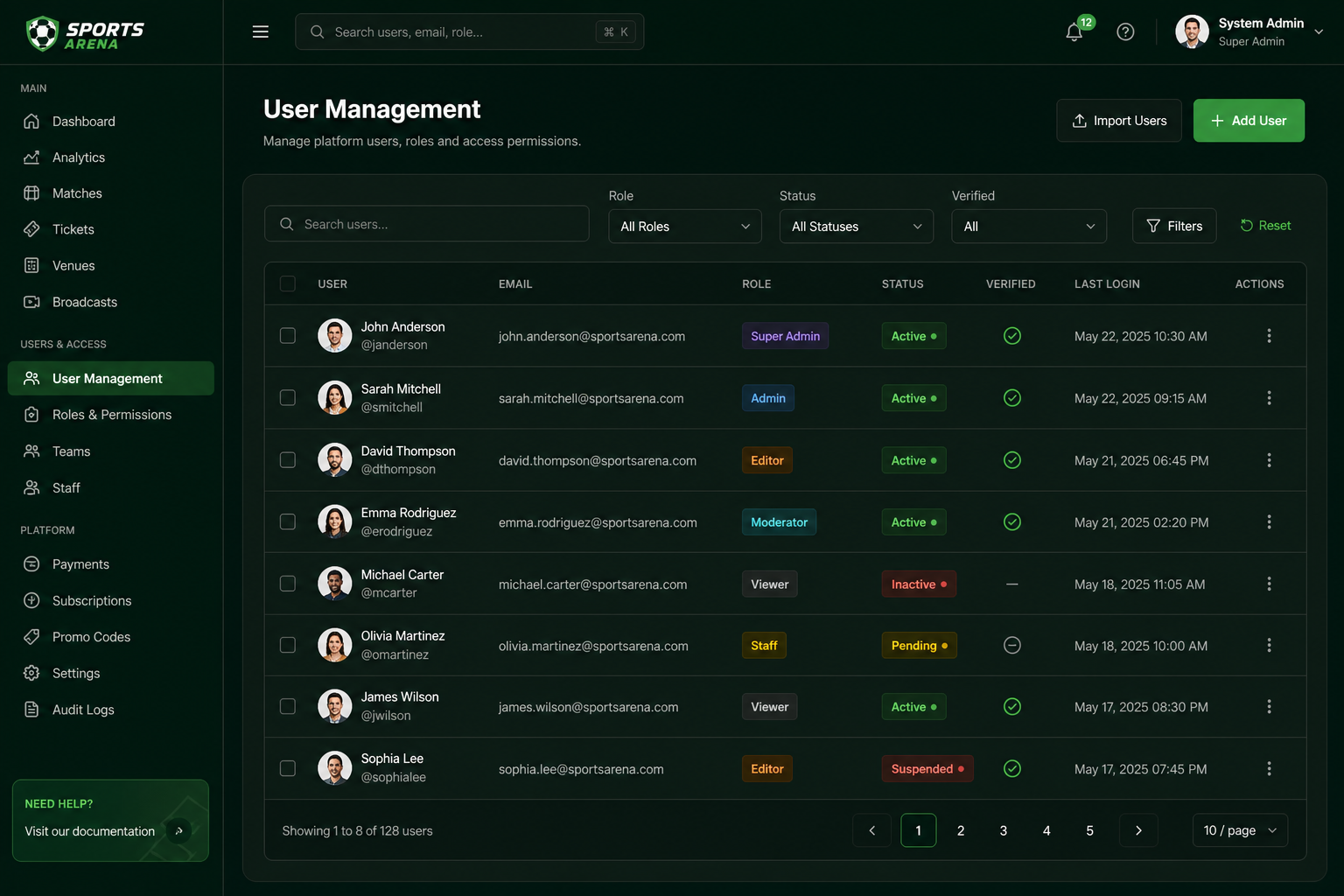Viewport: 1344px width, 896px height.
Task: Open actions menu for Emma Rodriguez
Action: (1269, 521)
